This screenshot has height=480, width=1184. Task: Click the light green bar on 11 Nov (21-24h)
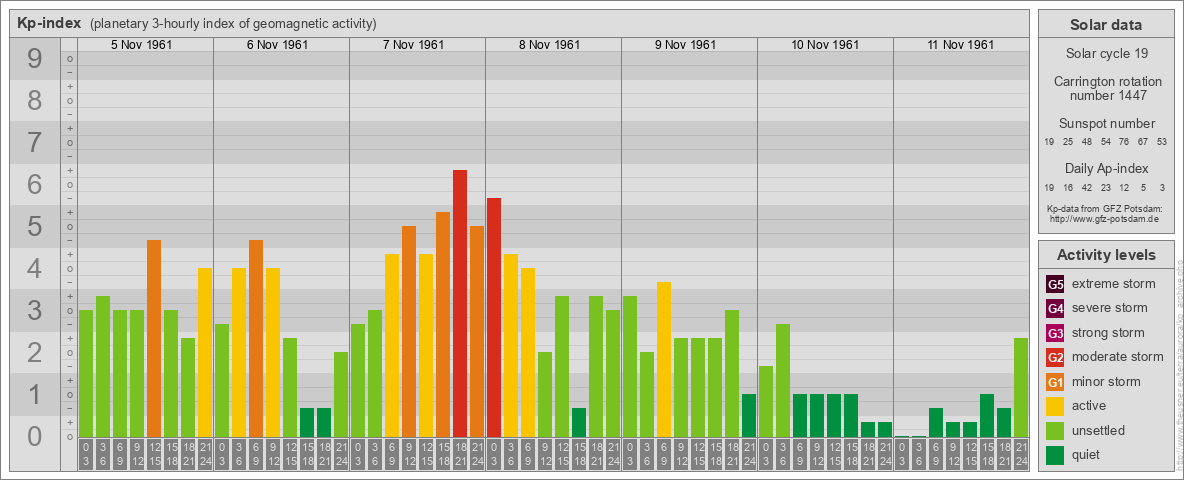click(1021, 387)
